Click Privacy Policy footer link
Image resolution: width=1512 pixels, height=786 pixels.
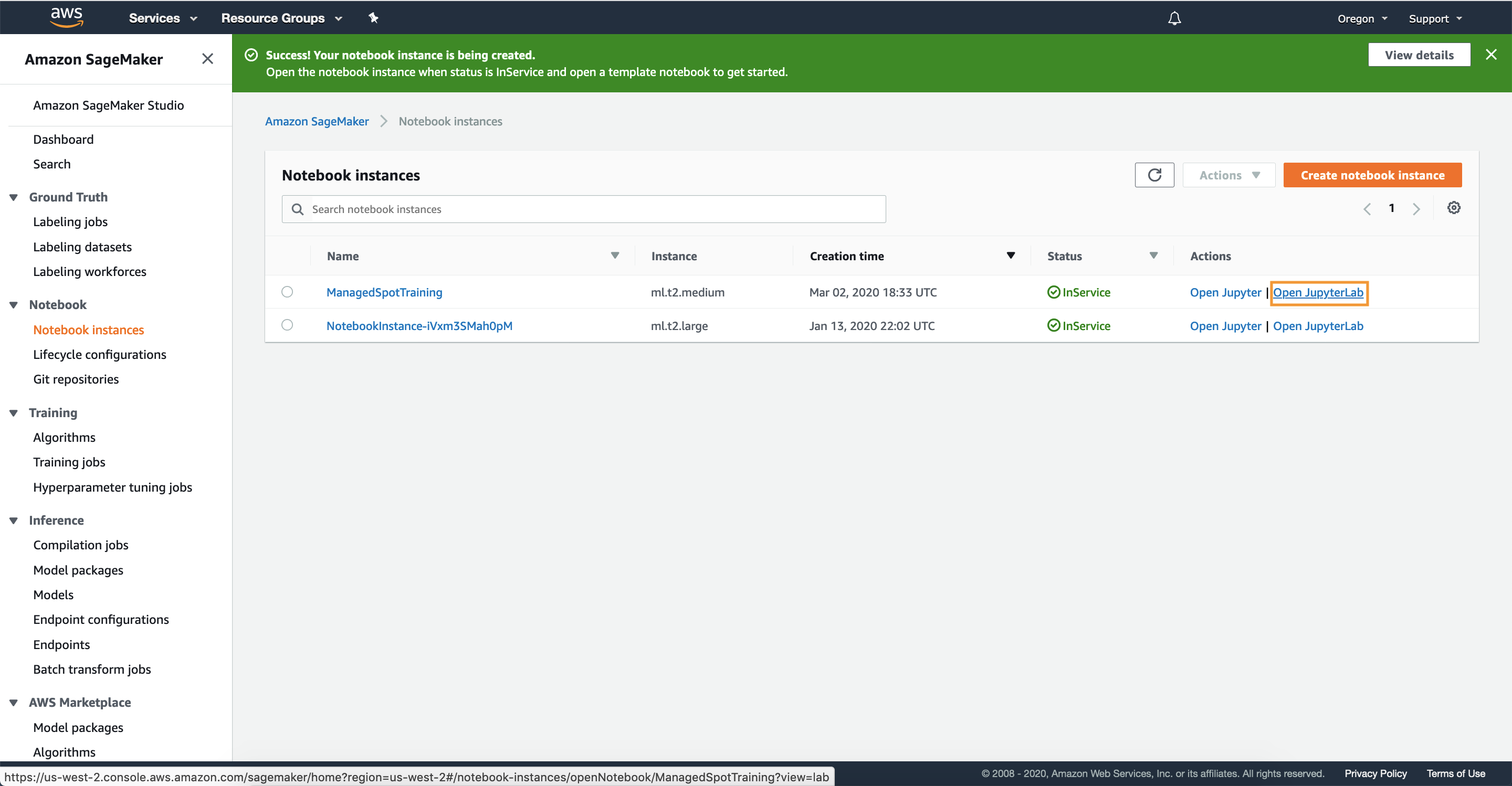click(x=1375, y=773)
